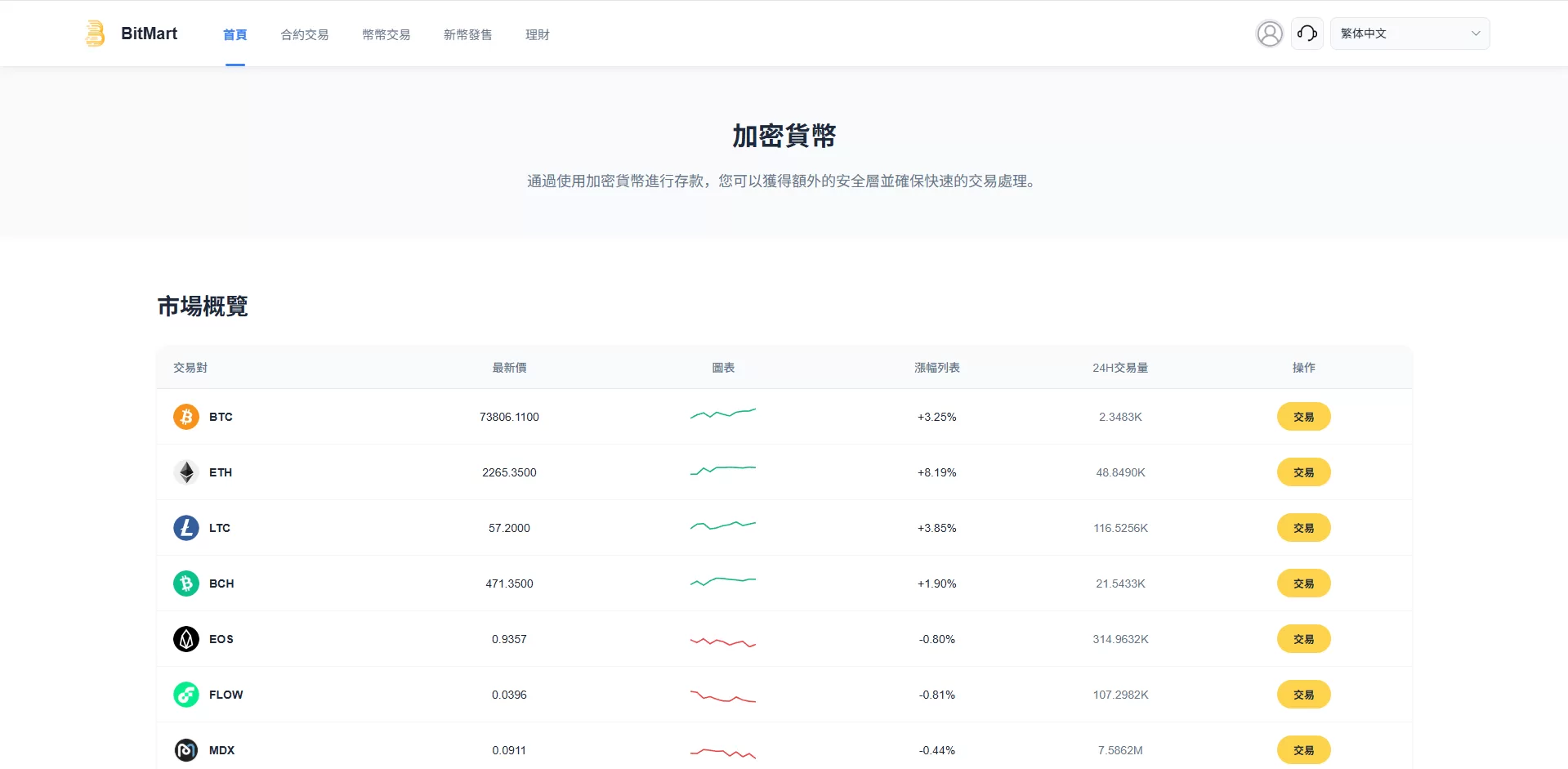Open the 新幣發售 navigation item
1568x769 pixels.
[468, 34]
